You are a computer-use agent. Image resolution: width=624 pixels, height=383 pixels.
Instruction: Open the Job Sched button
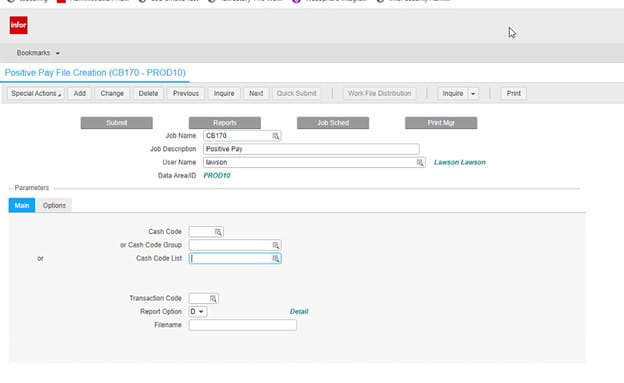click(x=333, y=123)
